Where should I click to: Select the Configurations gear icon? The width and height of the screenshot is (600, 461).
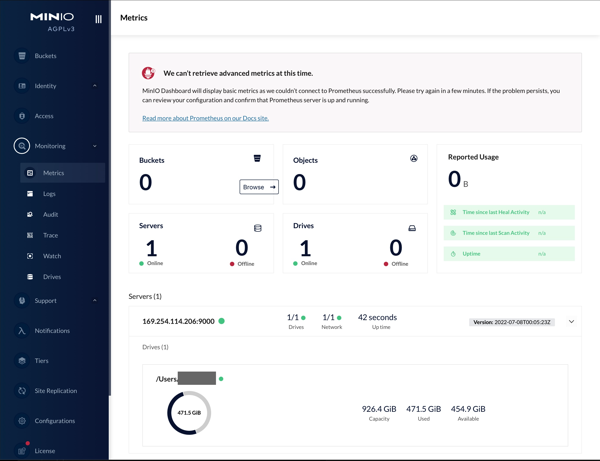point(22,420)
